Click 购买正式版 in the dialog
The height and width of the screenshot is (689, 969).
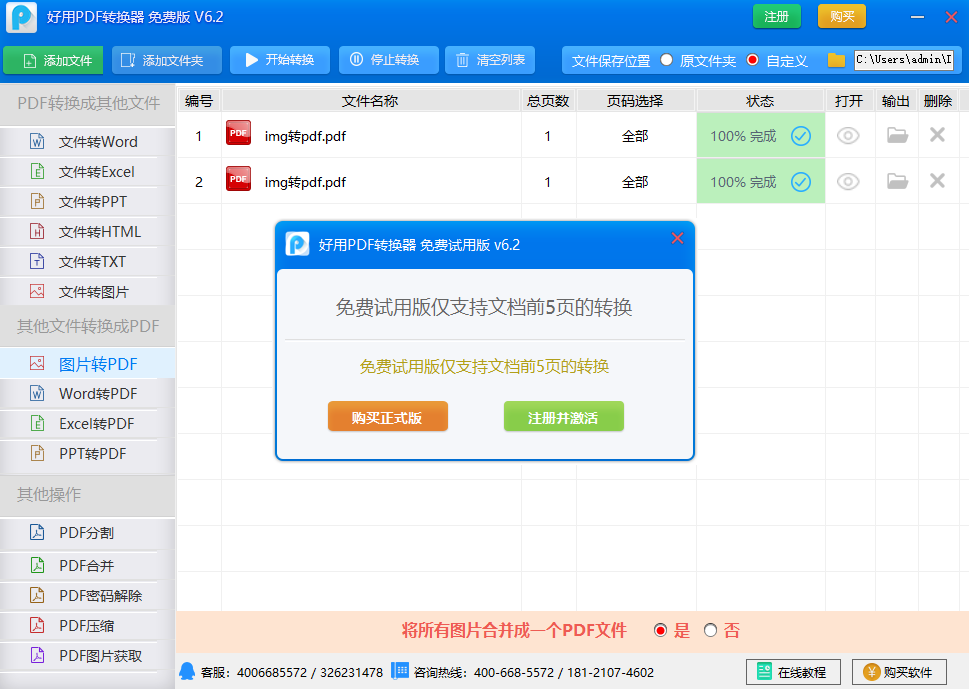click(387, 417)
